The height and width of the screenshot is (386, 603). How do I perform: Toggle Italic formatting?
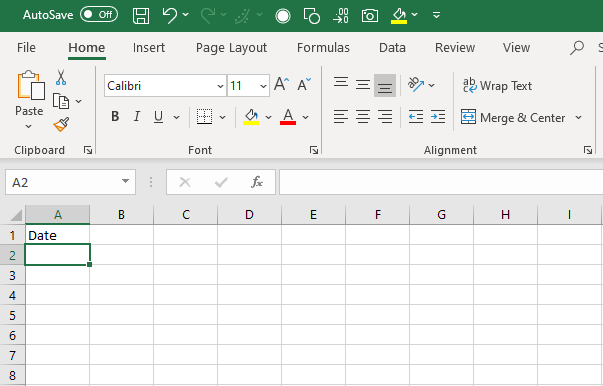137,116
